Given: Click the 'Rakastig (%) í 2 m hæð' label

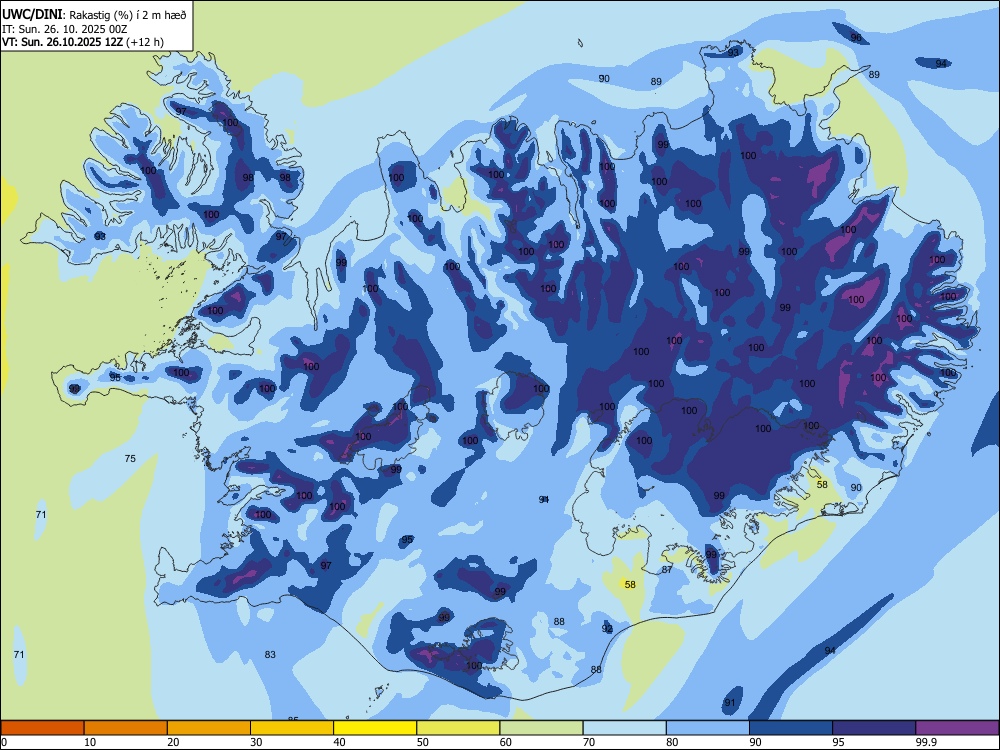Looking at the screenshot, I should tap(128, 15).
